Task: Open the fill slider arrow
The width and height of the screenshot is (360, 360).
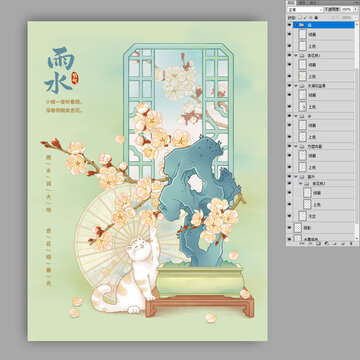Action: click(x=355, y=17)
